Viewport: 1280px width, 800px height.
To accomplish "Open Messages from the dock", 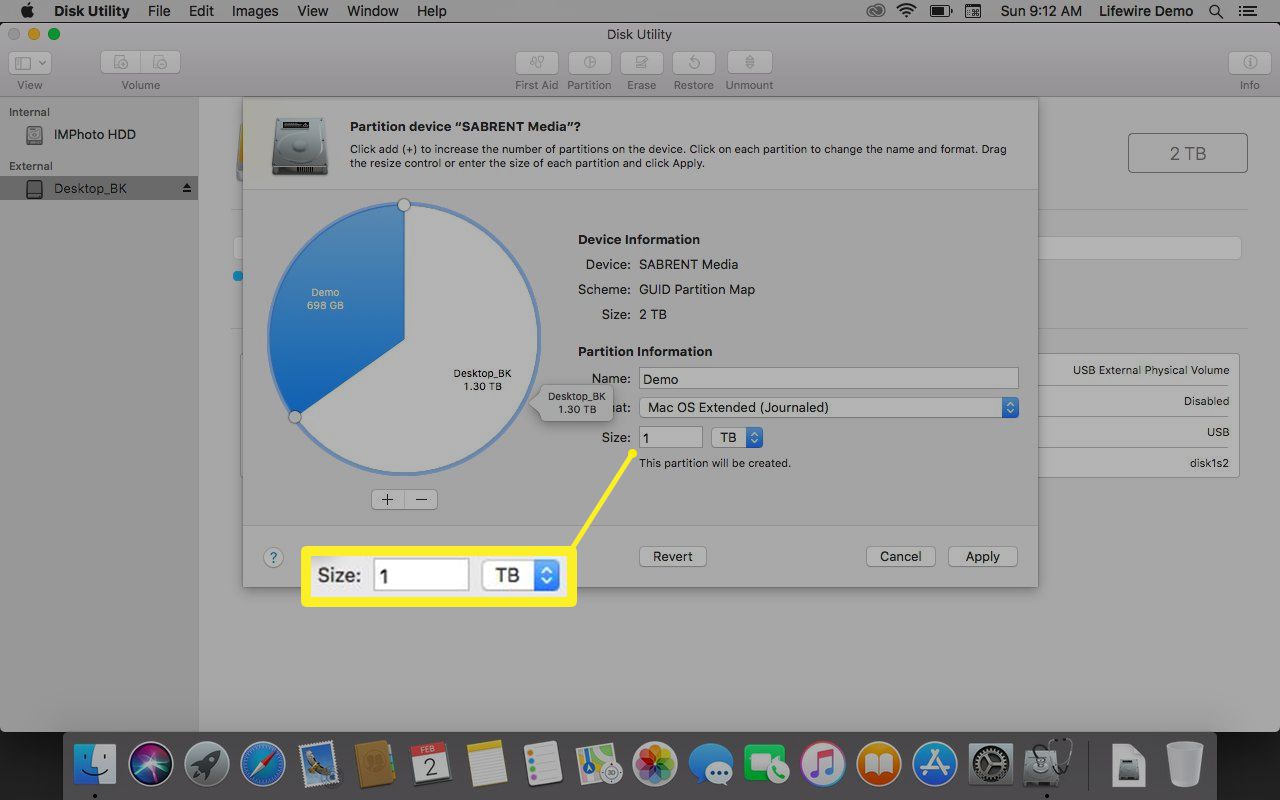I will 711,765.
